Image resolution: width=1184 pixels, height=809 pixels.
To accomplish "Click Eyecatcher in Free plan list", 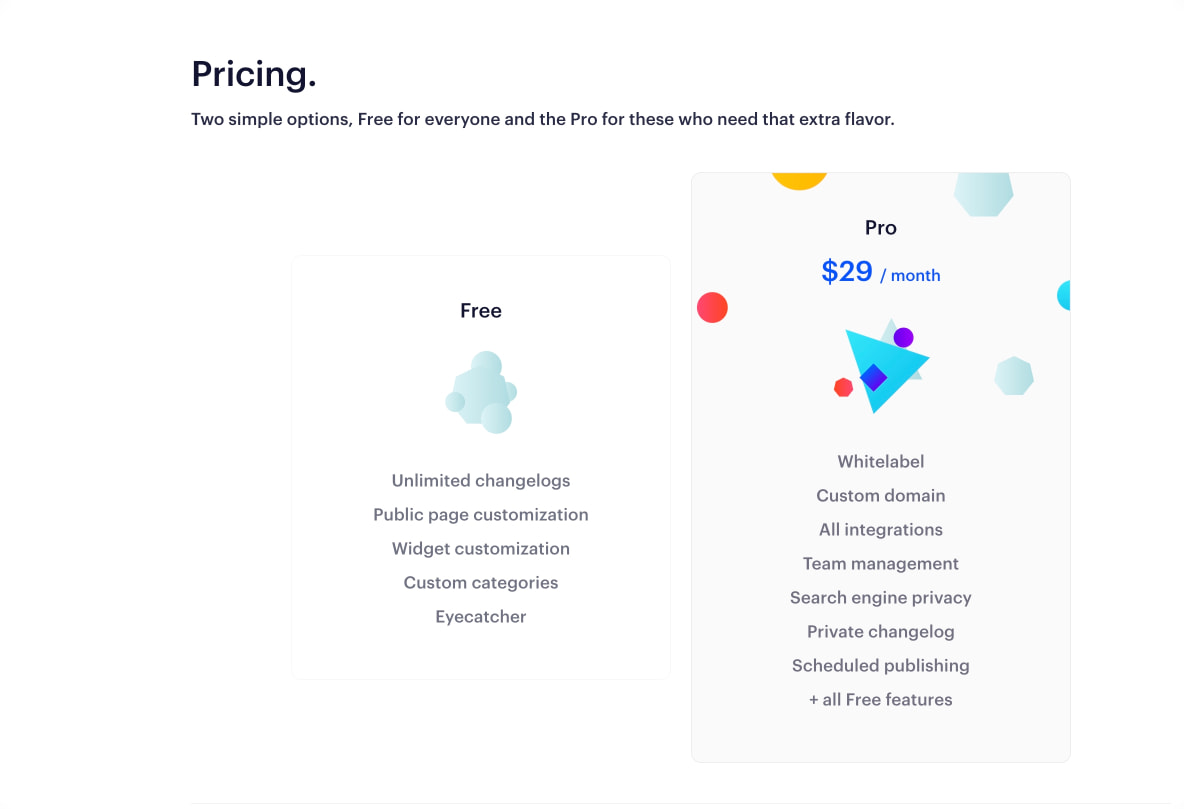I will point(481,616).
